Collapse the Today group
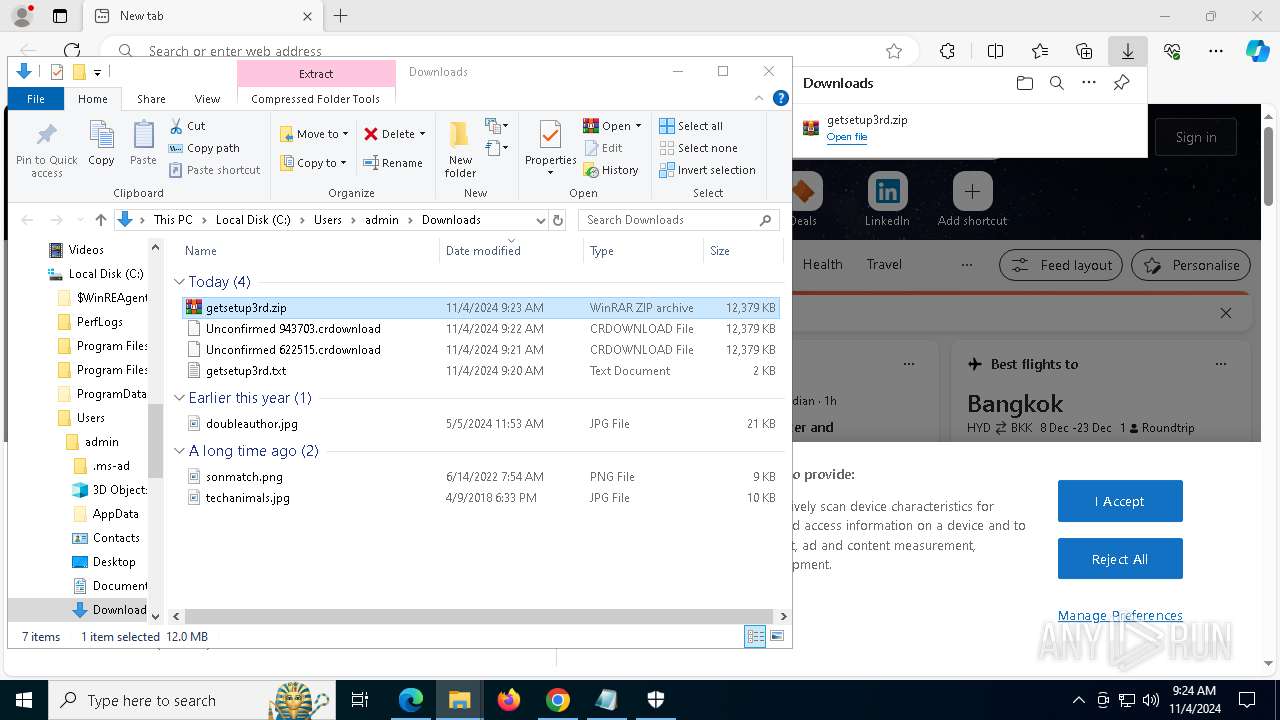Viewport: 1280px width, 720px height. [180, 282]
